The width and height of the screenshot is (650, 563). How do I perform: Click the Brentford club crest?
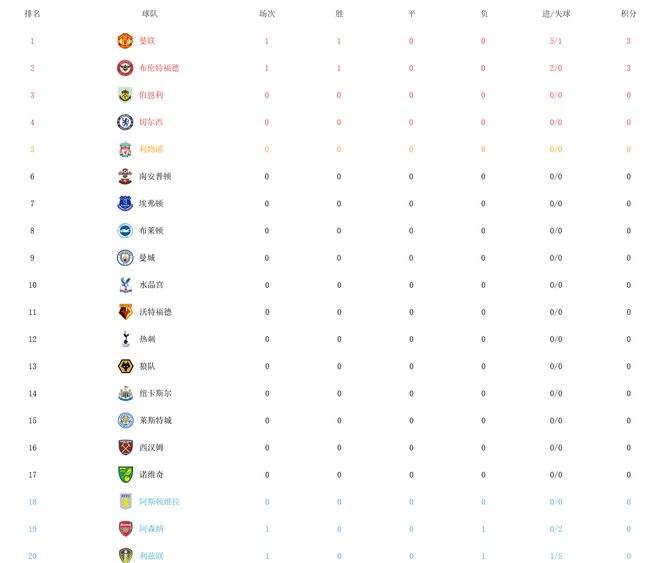tap(125, 68)
